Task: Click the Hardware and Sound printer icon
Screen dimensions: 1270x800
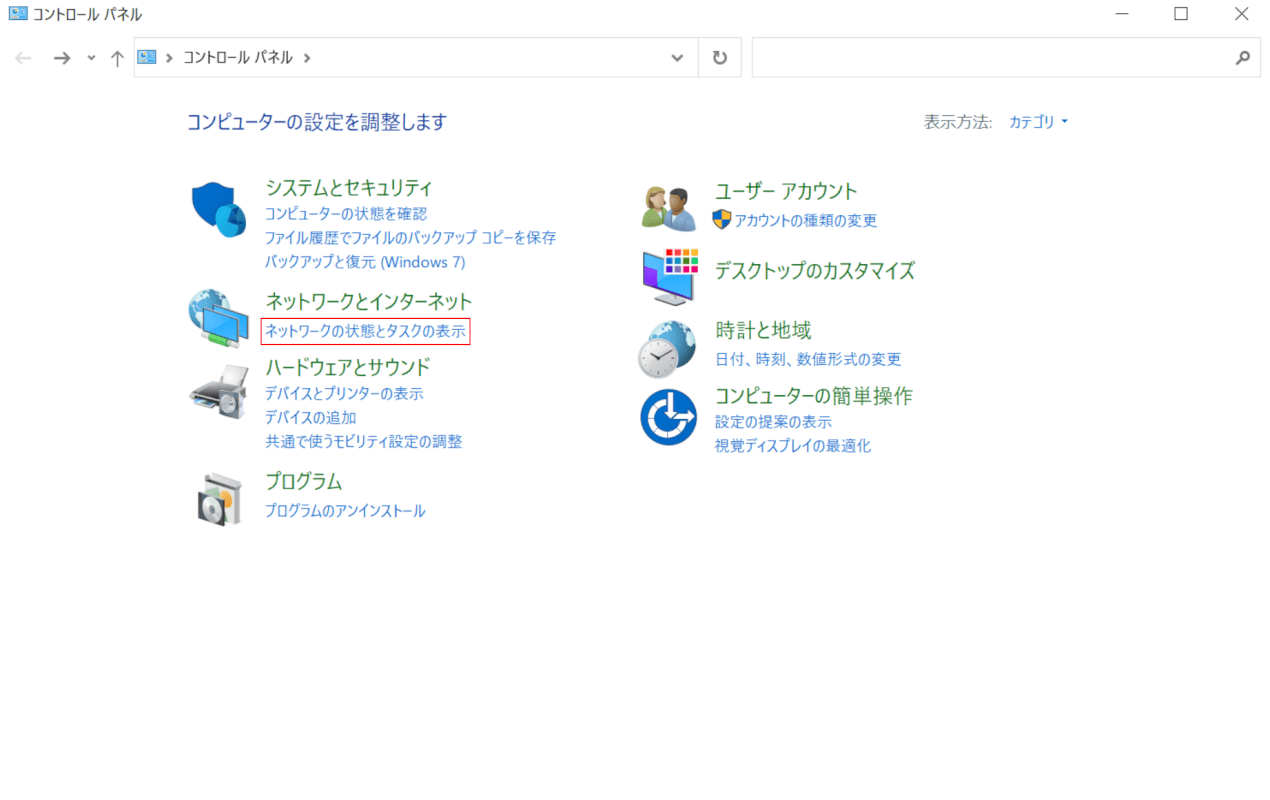Action: pos(218,391)
